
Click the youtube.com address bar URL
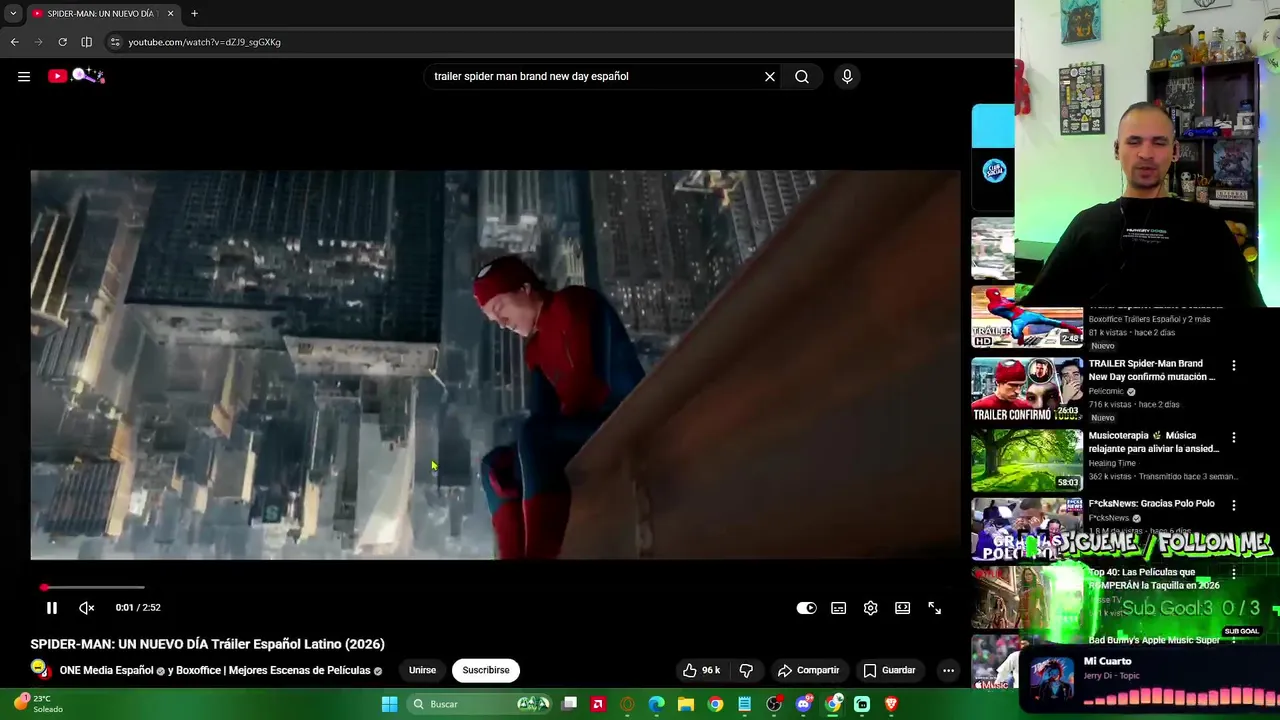coord(204,42)
